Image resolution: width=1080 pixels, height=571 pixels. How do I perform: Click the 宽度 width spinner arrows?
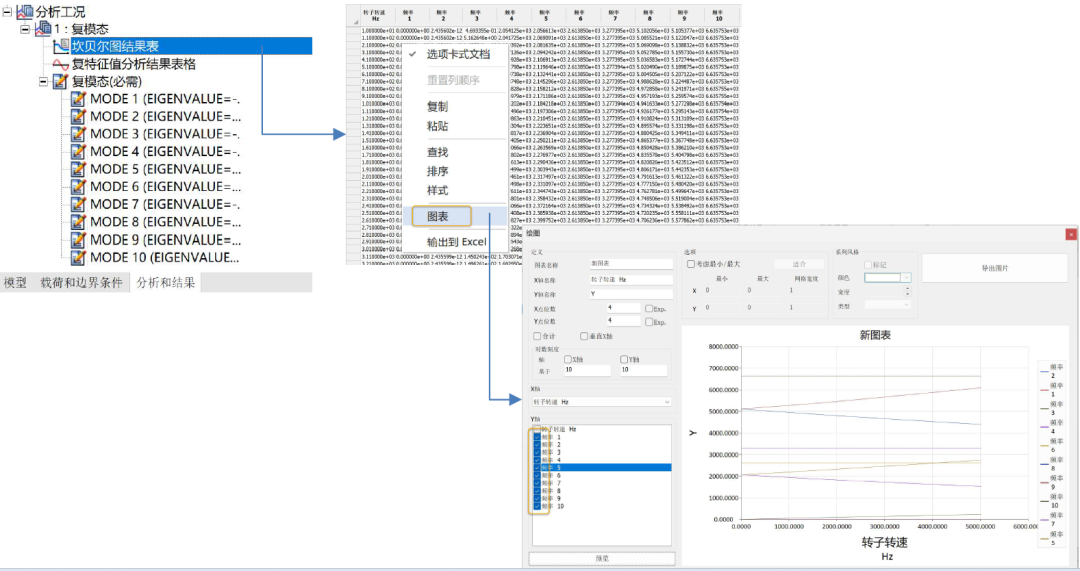click(907, 291)
